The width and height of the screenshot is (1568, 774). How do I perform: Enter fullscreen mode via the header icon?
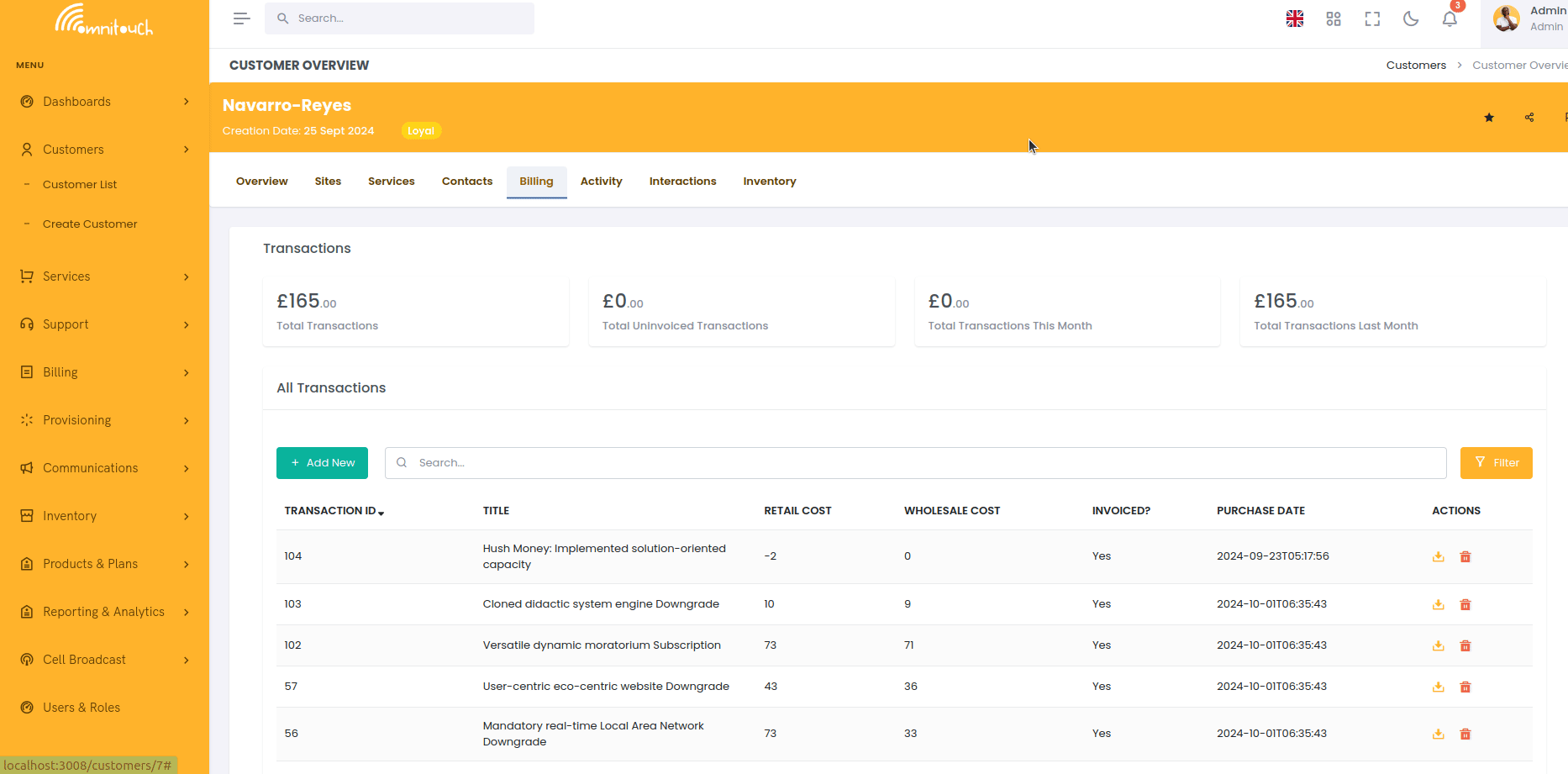point(1372,18)
